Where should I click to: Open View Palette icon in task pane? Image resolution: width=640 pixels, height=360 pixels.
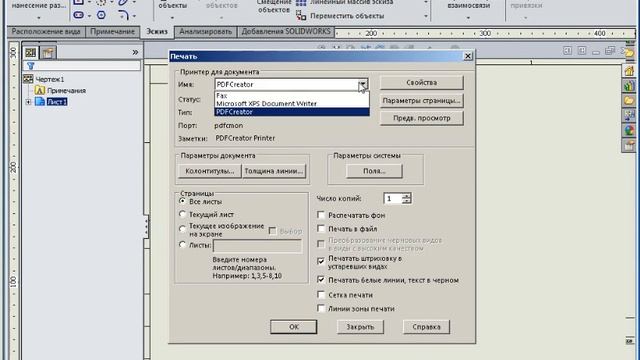629,116
